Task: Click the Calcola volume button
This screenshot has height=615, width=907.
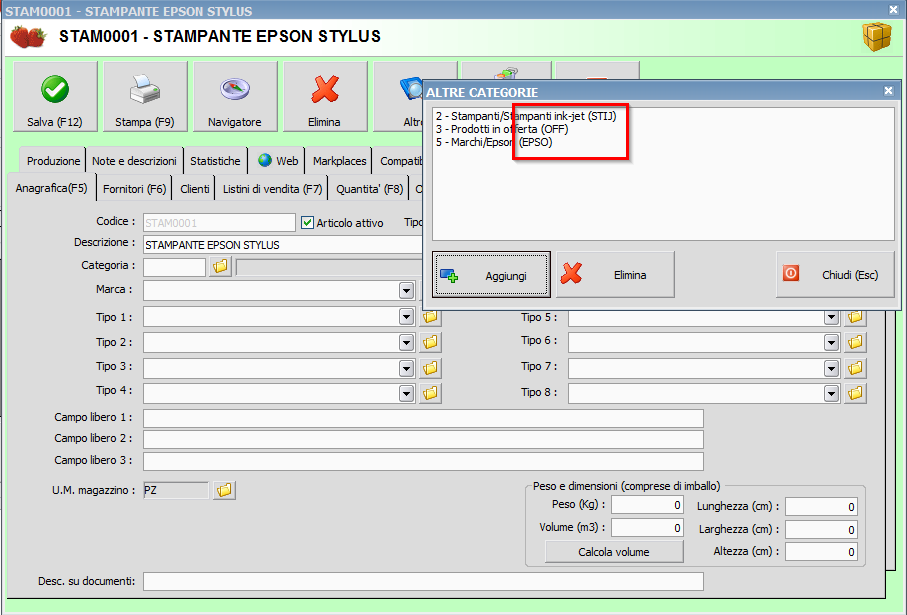Action: coord(614,552)
